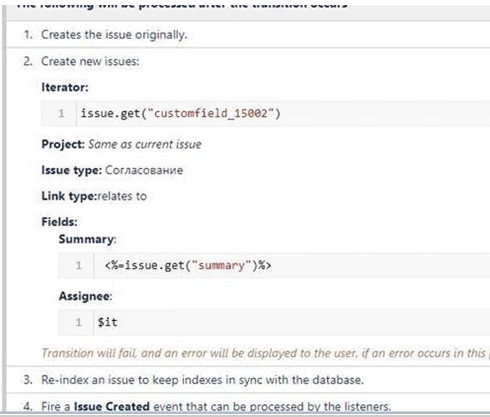Click line number 1 in Summary gutter
This screenshot has height=417, width=490.
point(78,265)
